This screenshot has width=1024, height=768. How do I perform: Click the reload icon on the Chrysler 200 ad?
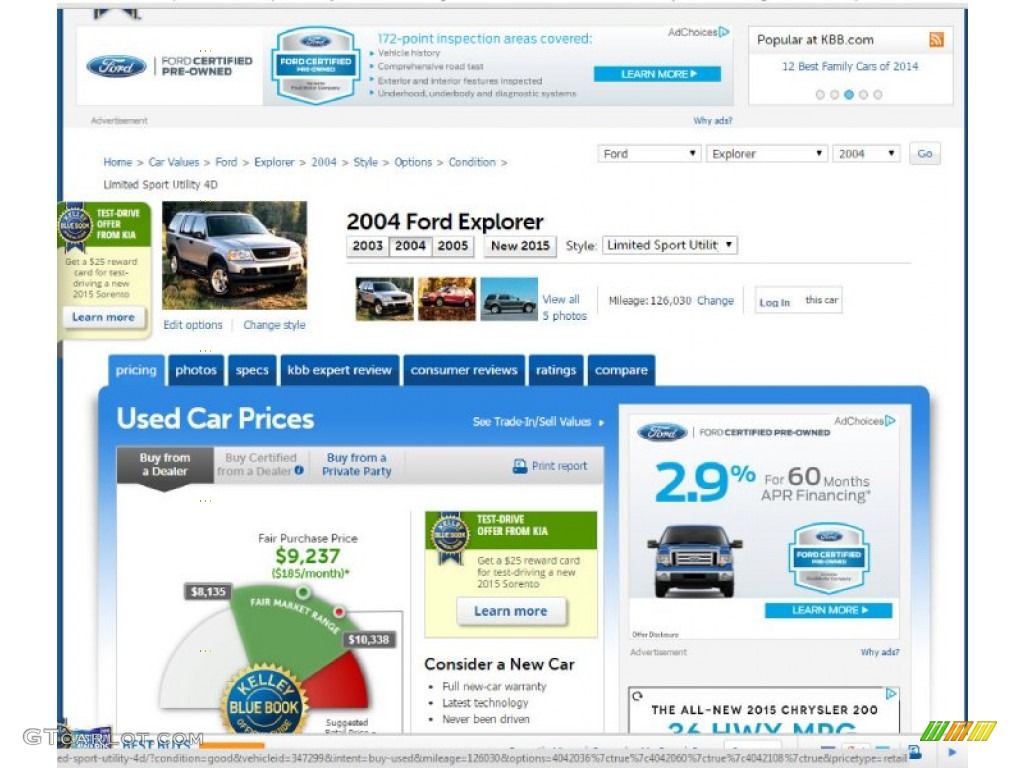pos(637,696)
